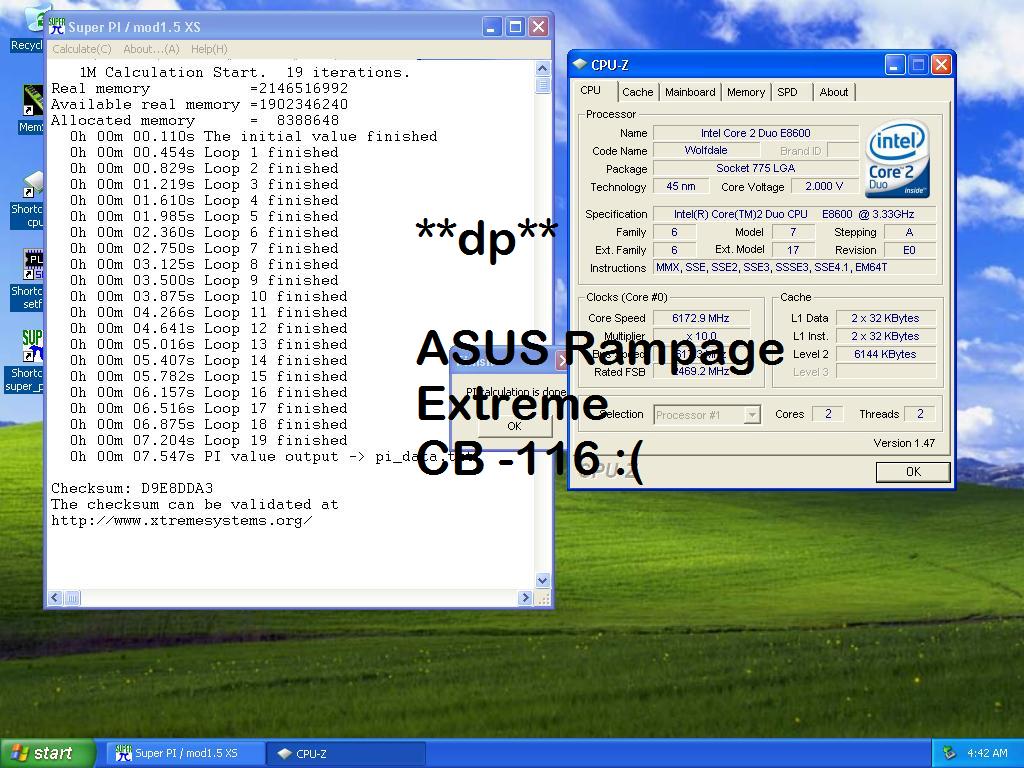Switch to the About tab in CPU-Z

coord(834,92)
